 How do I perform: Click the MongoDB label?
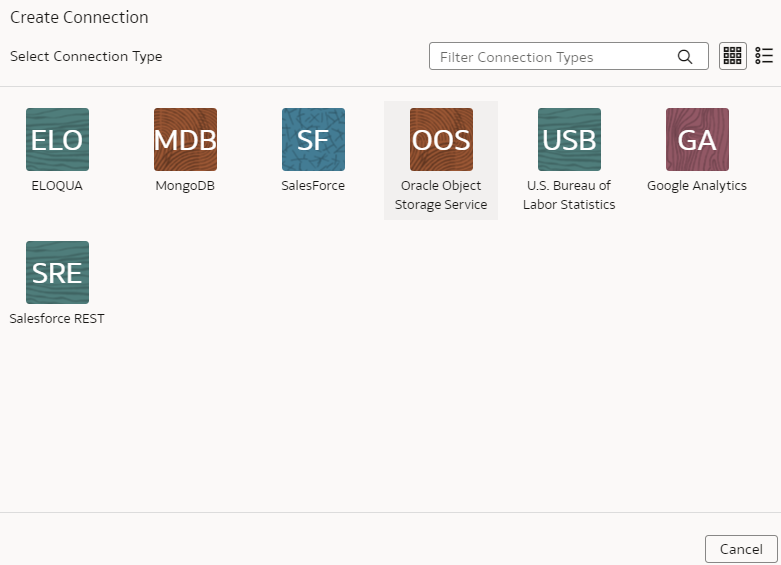(x=185, y=186)
